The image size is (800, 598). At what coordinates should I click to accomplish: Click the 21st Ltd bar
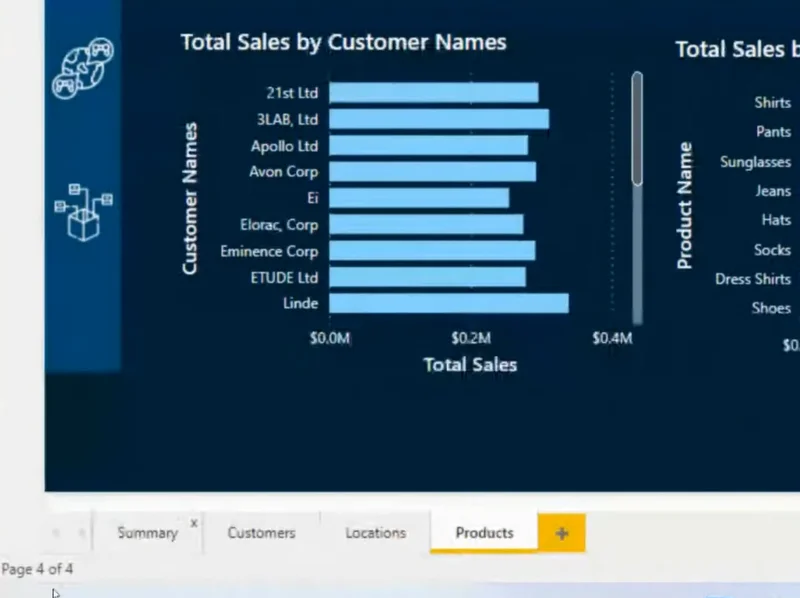(434, 93)
